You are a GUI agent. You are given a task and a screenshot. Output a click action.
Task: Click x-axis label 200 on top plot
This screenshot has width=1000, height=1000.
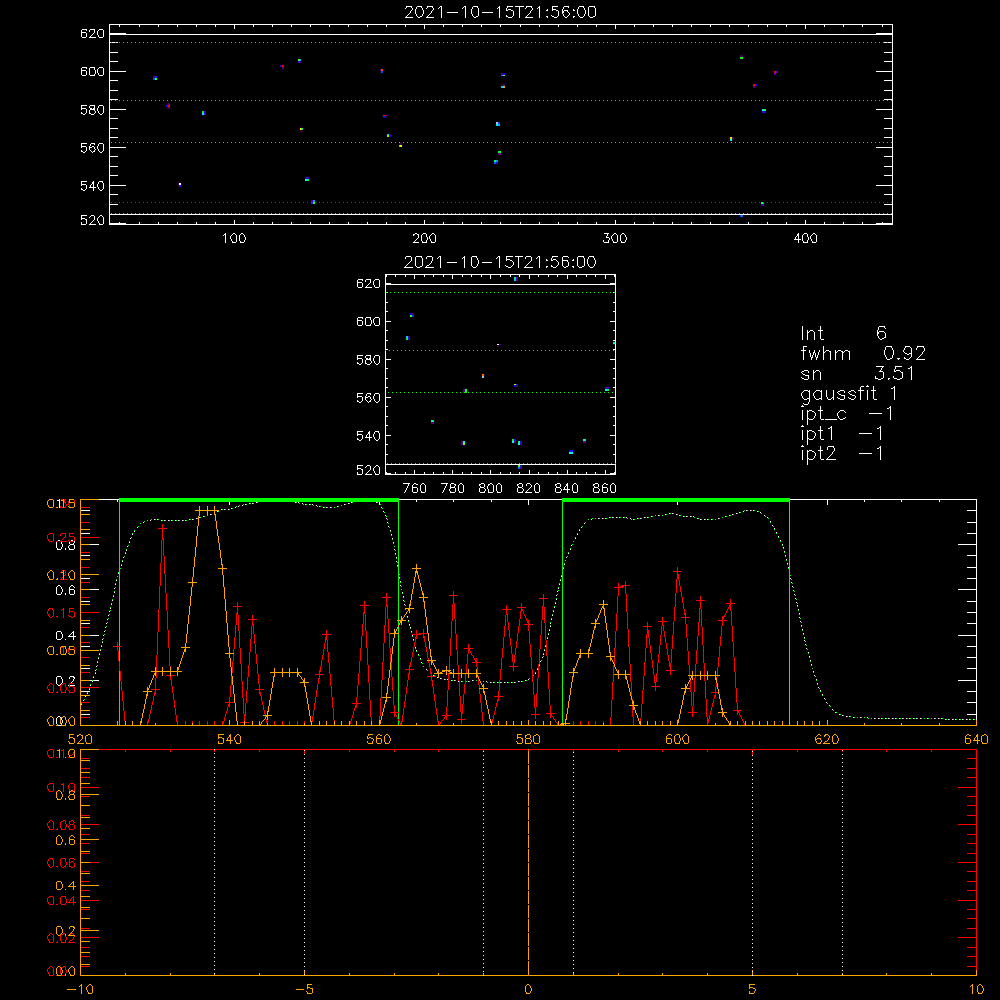pyautogui.click(x=424, y=239)
